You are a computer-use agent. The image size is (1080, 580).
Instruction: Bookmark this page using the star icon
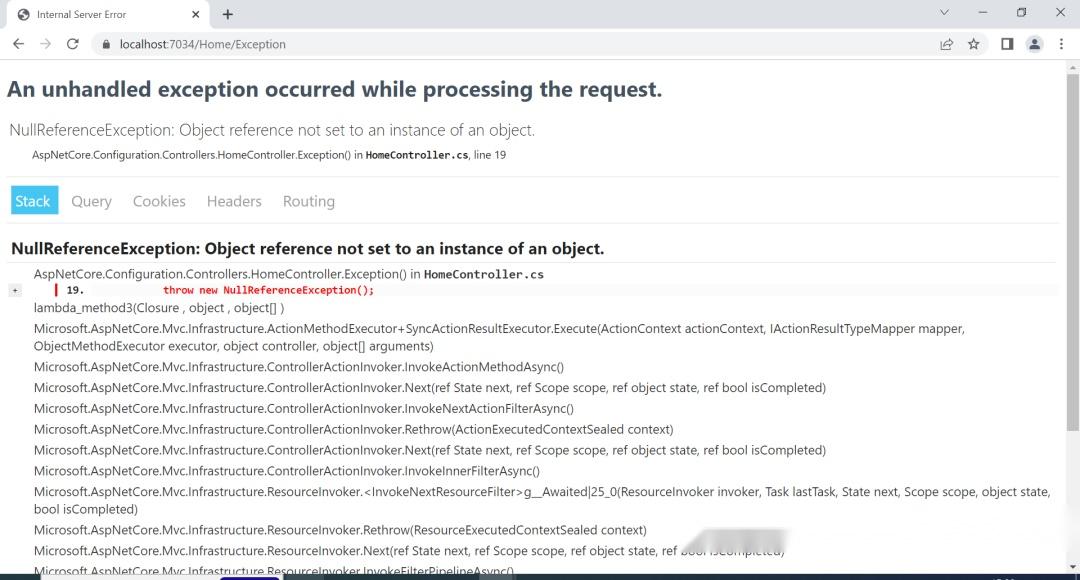click(973, 44)
